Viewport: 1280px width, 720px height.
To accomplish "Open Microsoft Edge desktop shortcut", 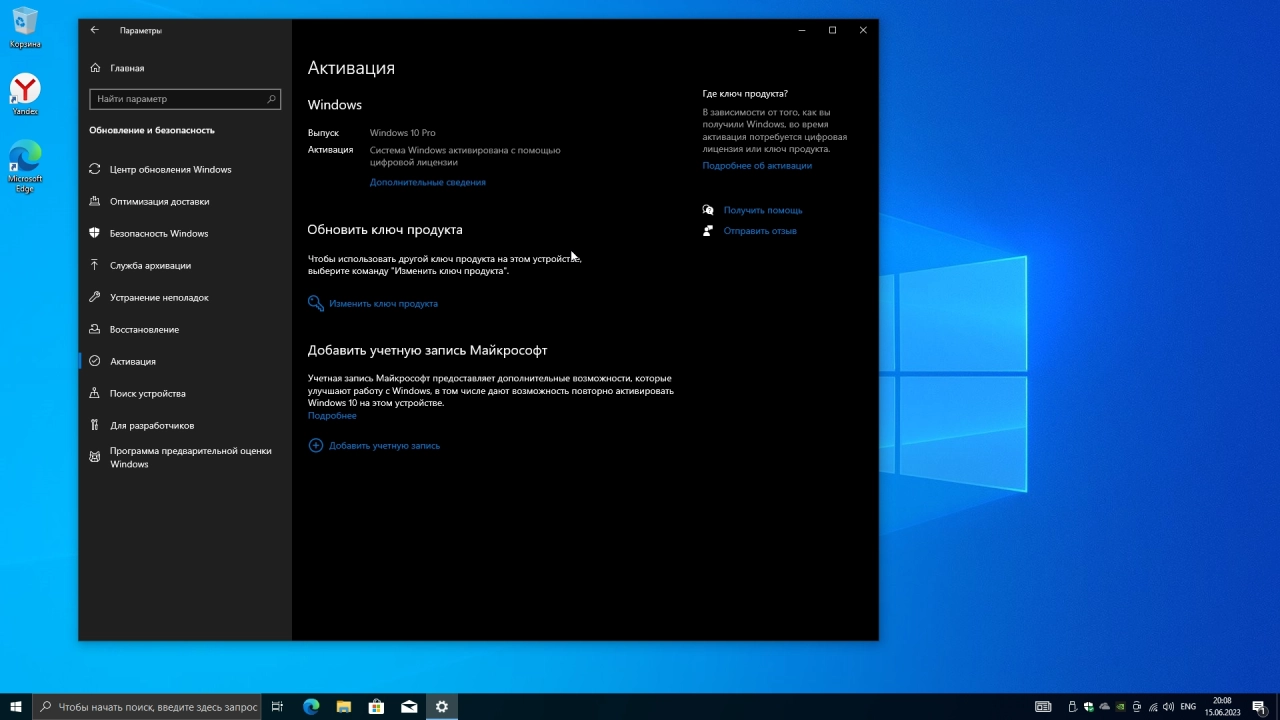I will coord(25,166).
